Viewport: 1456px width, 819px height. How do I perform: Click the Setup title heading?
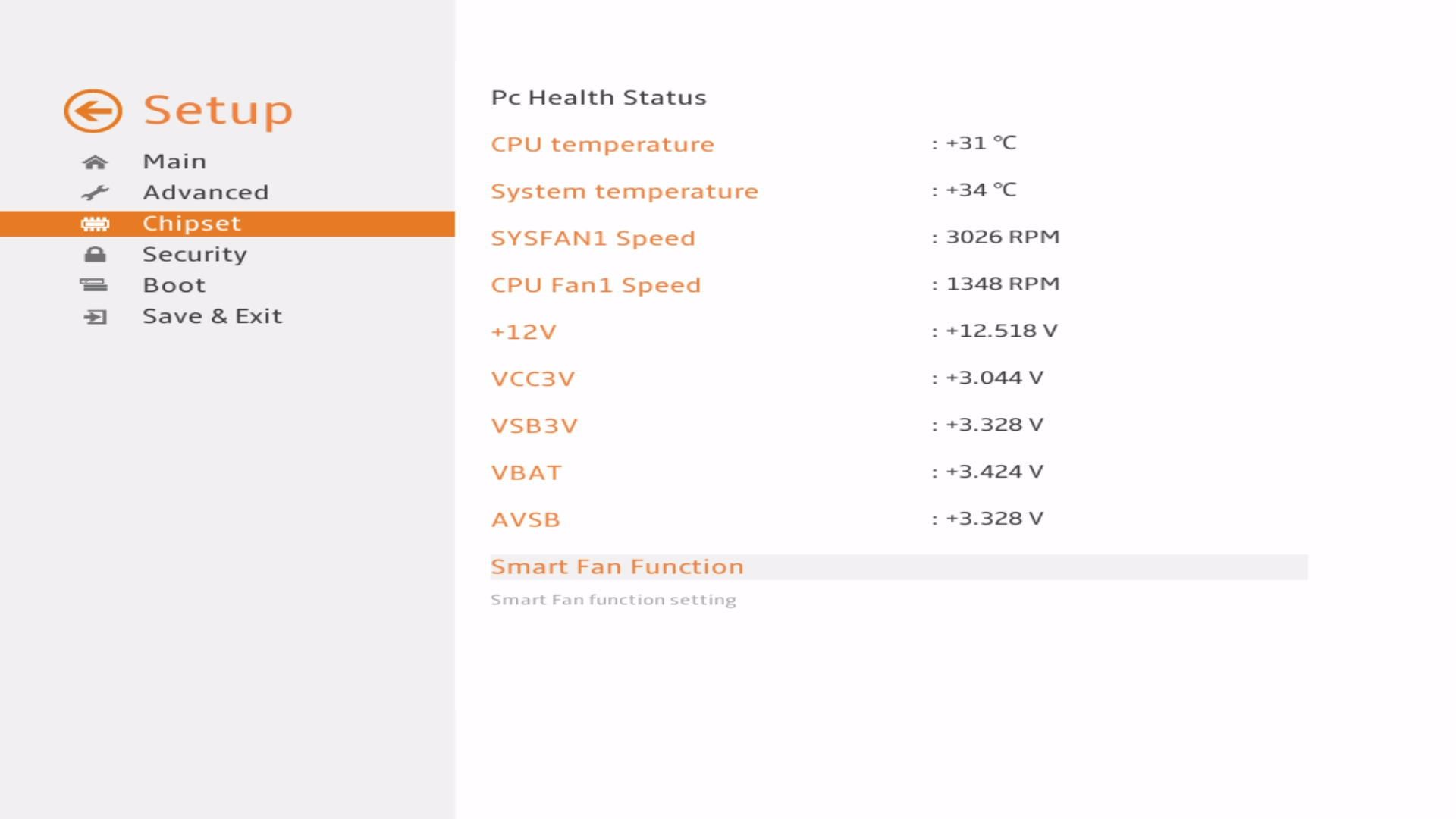point(218,111)
